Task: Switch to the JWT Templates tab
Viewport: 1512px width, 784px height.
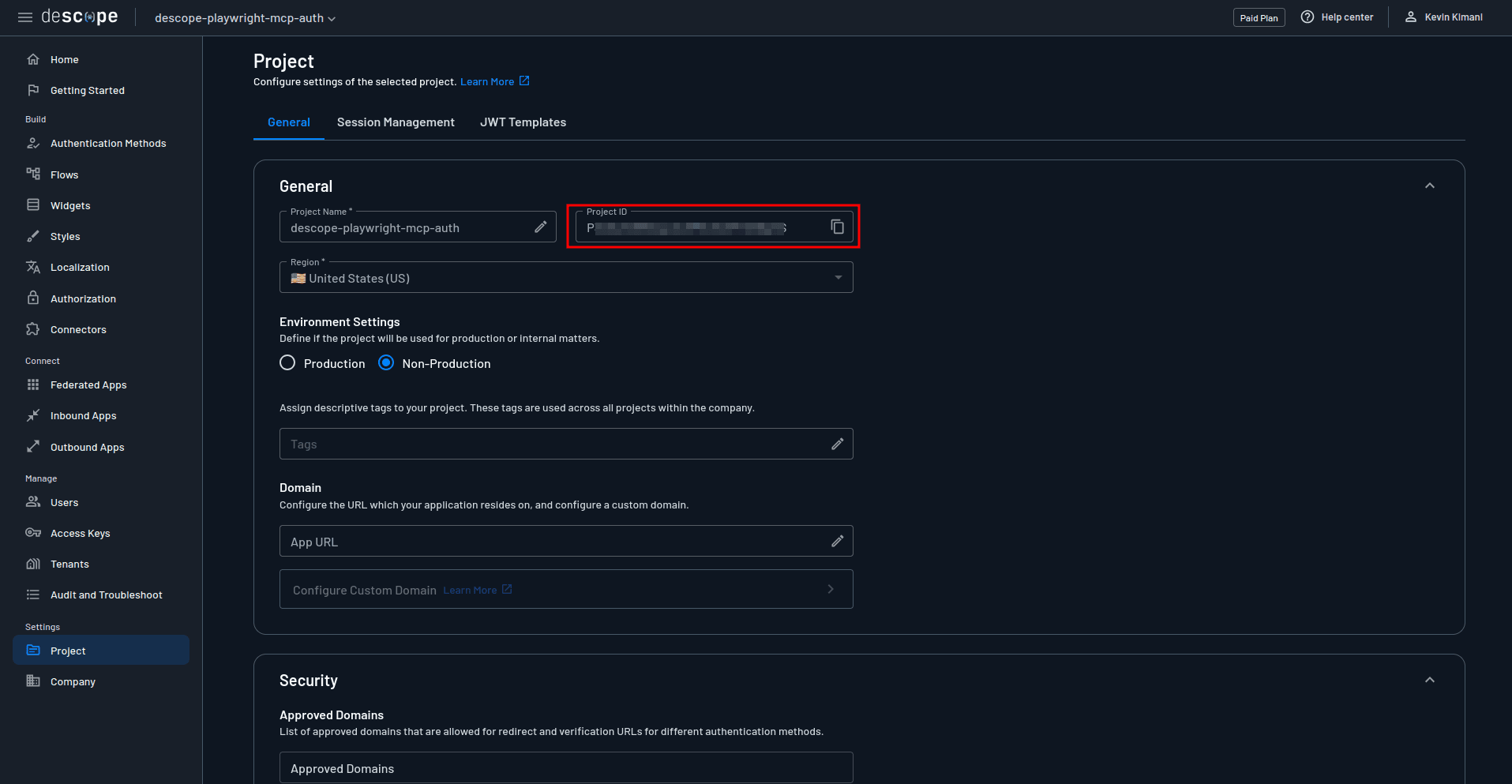Action: click(523, 122)
